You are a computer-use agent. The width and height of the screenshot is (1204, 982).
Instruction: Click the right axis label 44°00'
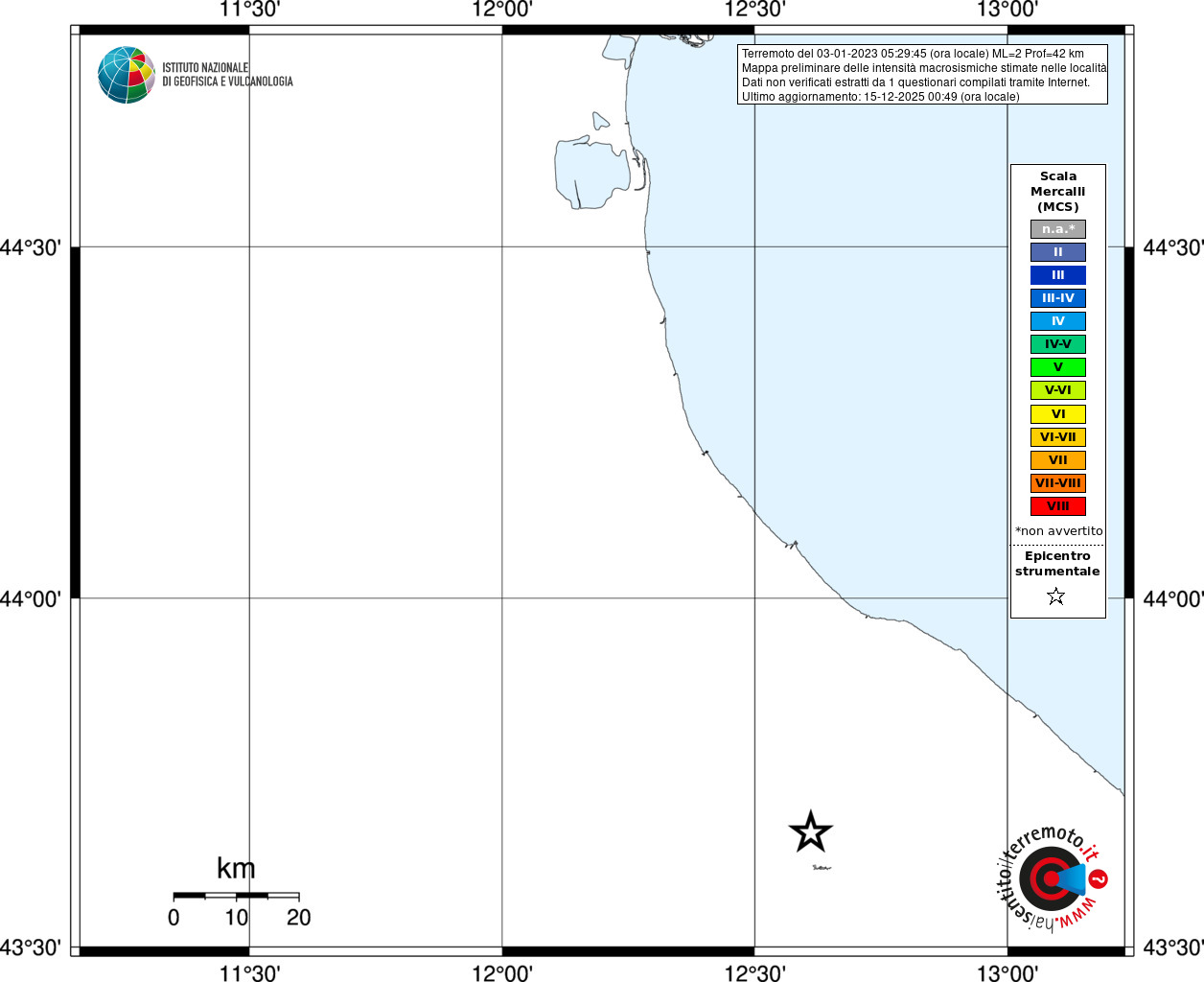pos(1173,598)
